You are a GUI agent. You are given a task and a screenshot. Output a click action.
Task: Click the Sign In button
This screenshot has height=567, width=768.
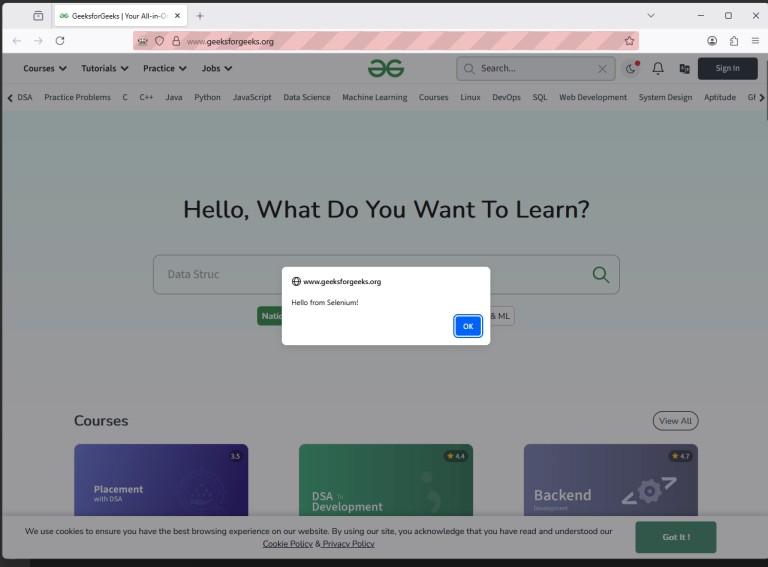click(727, 68)
